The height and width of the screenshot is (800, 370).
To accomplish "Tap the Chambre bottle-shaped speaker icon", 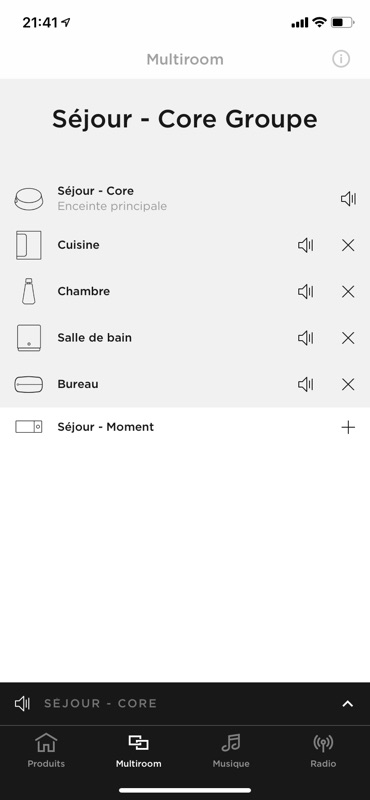I will pos(29,291).
